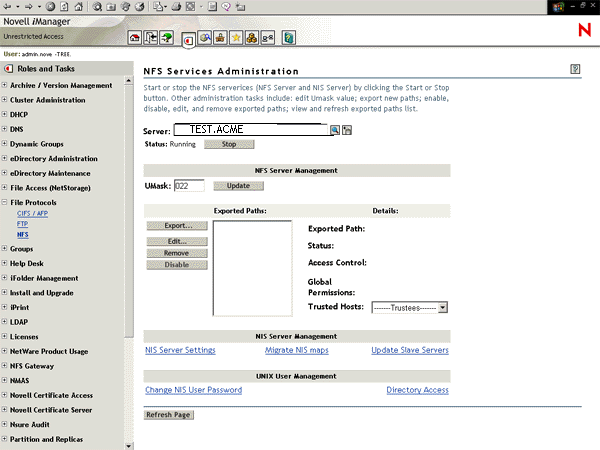Open the NIS Server Settings link
The height and width of the screenshot is (450, 600).
[180, 350]
